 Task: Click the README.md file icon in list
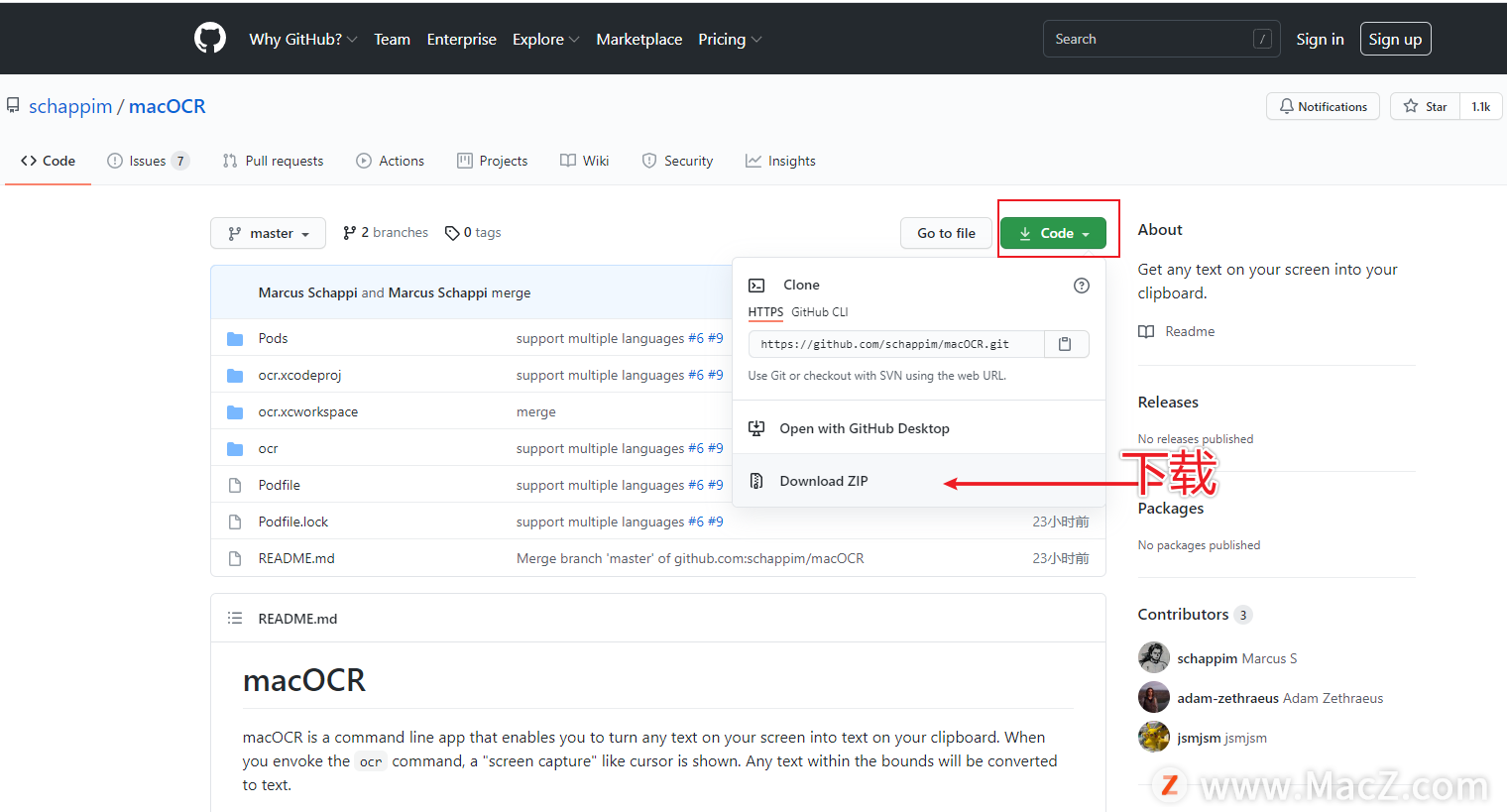point(235,559)
